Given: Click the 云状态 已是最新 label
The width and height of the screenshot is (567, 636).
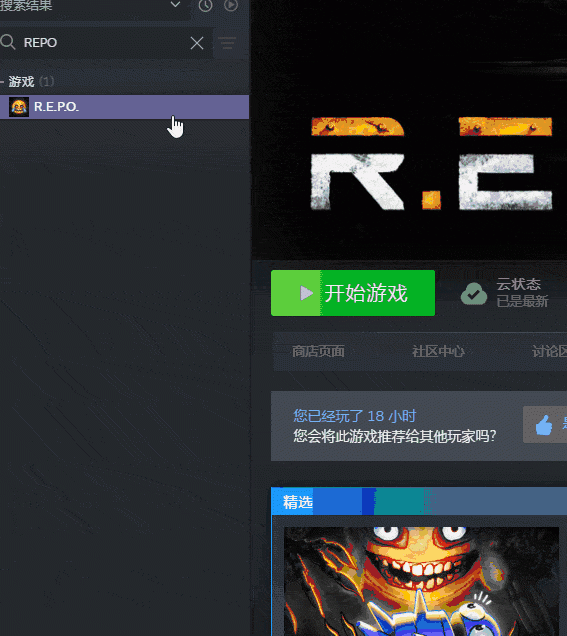Looking at the screenshot, I should (x=522, y=293).
